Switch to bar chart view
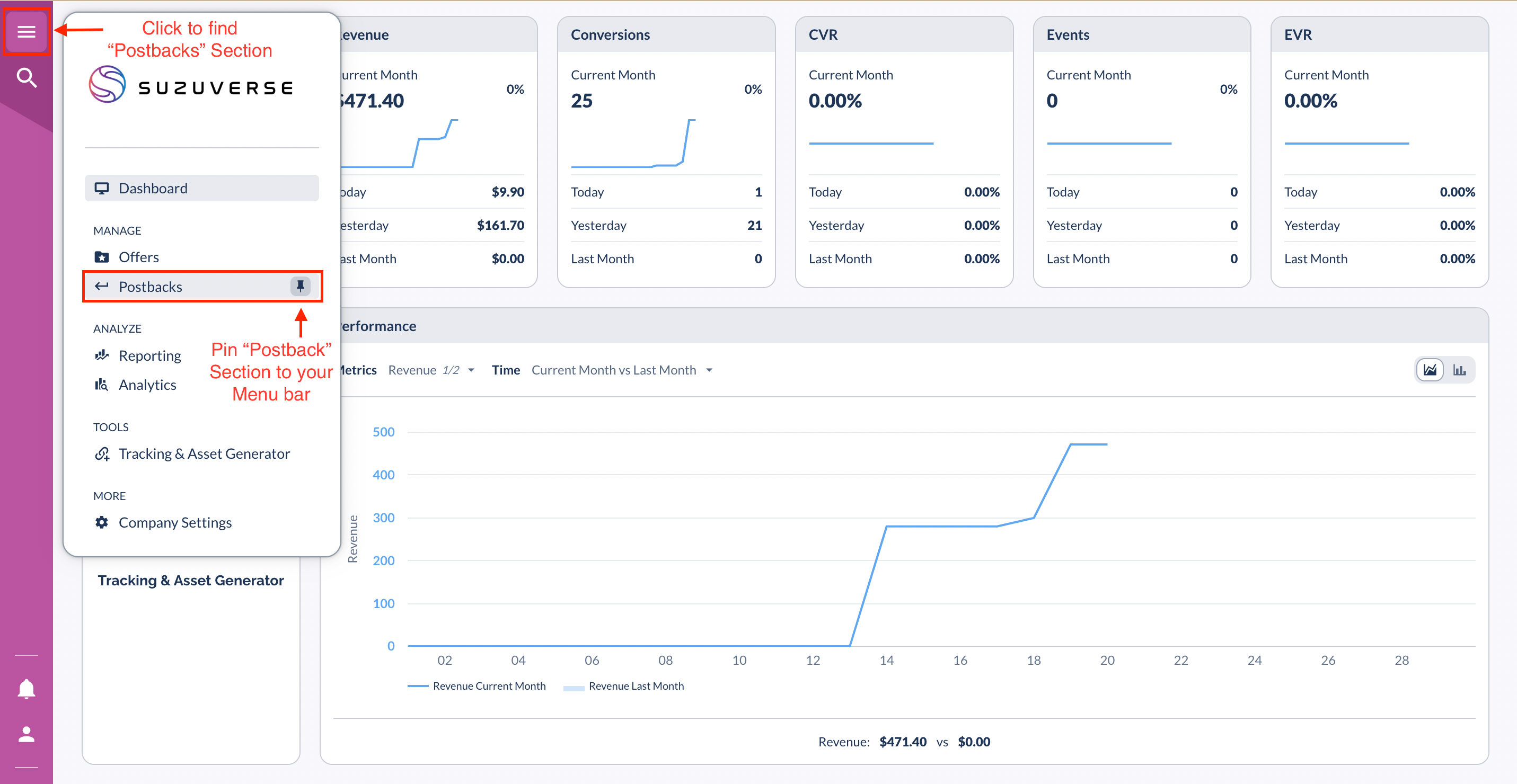 (x=1459, y=370)
